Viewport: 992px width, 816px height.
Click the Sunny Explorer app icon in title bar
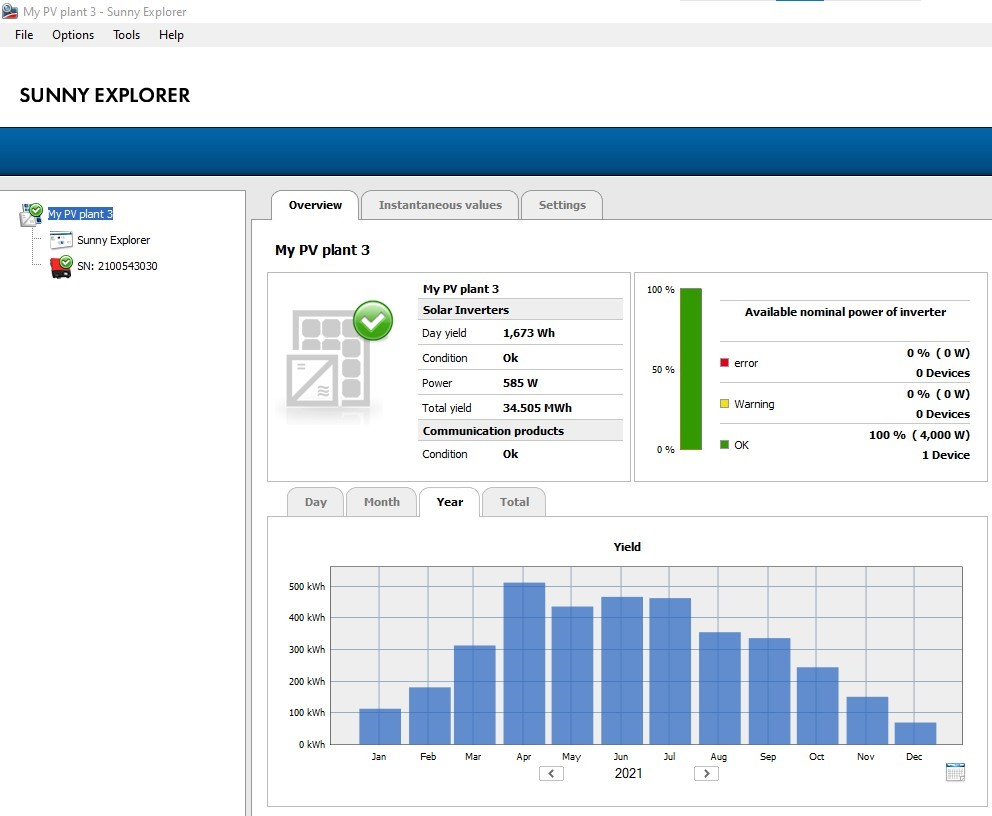9,11
